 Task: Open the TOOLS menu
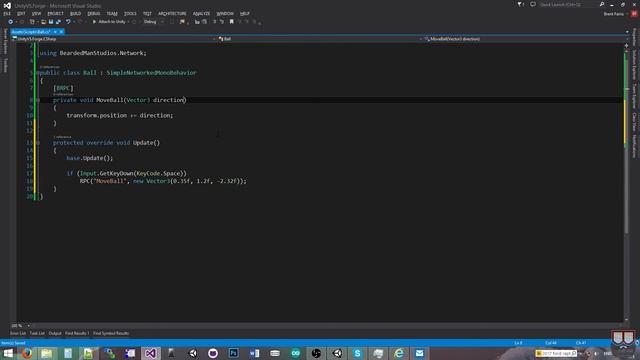[x=130, y=13]
